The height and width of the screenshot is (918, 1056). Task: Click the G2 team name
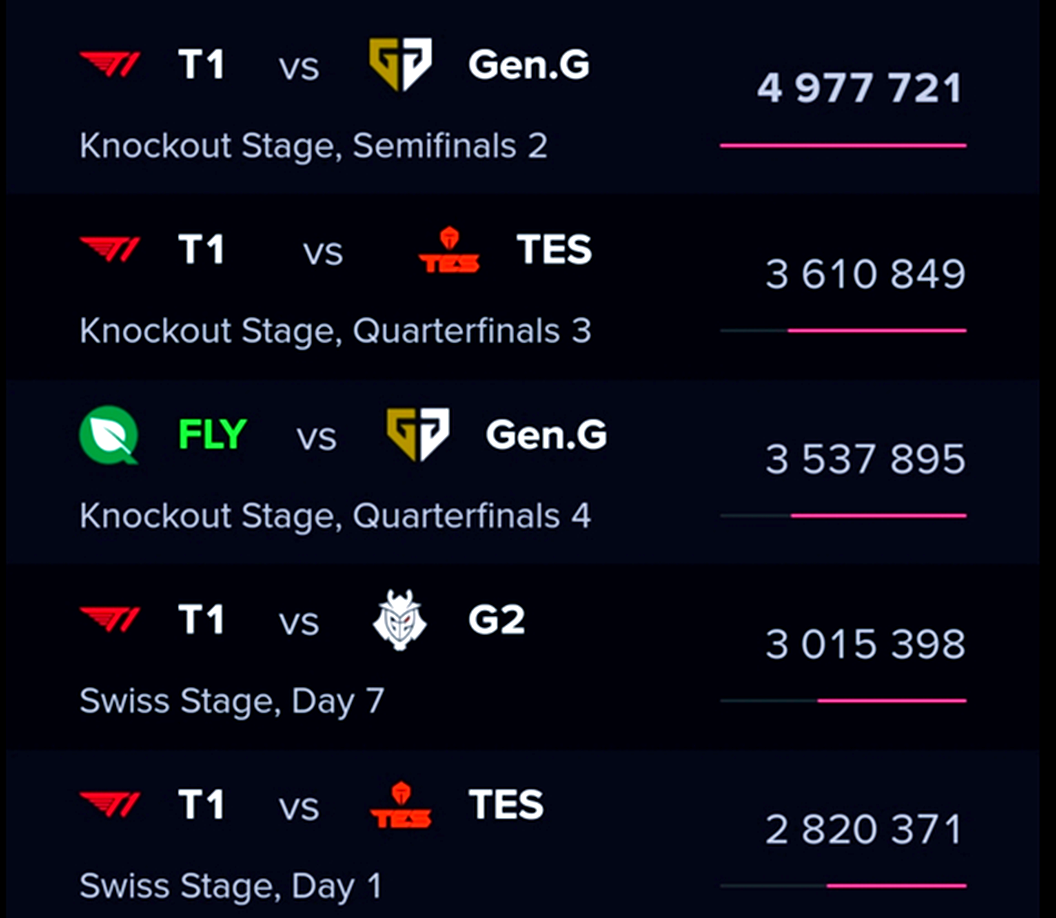pyautogui.click(x=496, y=620)
